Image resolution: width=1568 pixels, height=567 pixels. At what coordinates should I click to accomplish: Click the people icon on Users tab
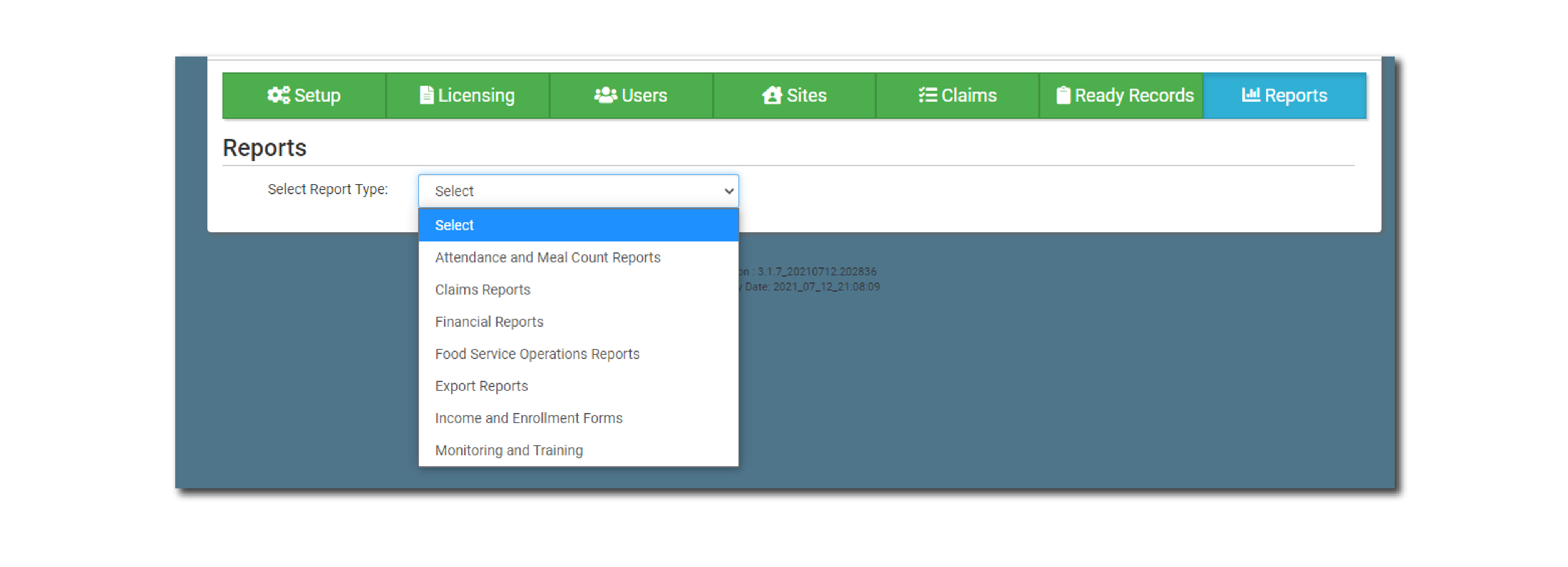605,95
